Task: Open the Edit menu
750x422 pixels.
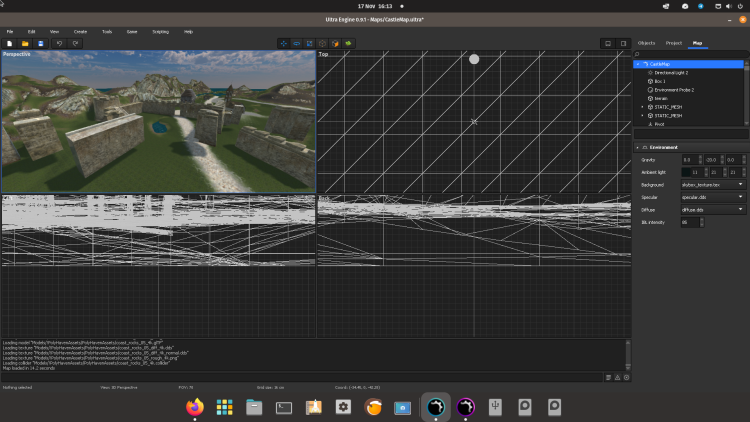Action: [x=32, y=32]
